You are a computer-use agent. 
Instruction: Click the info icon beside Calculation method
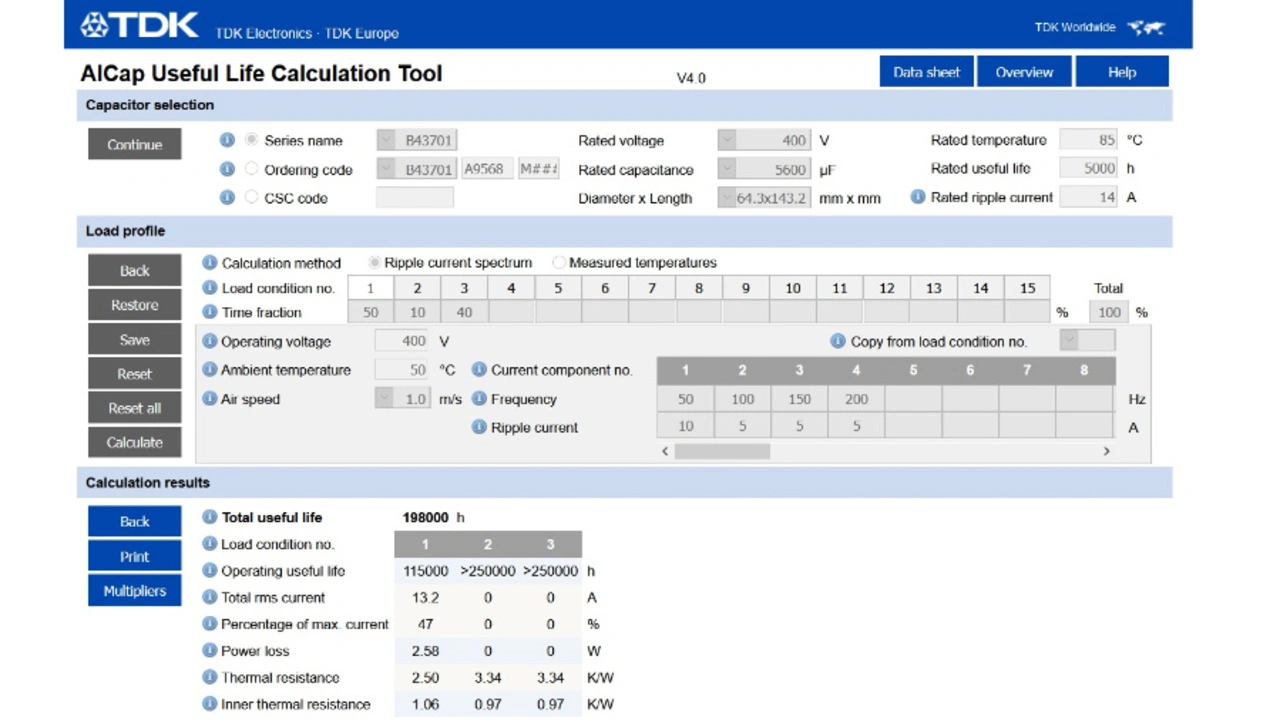pos(210,263)
